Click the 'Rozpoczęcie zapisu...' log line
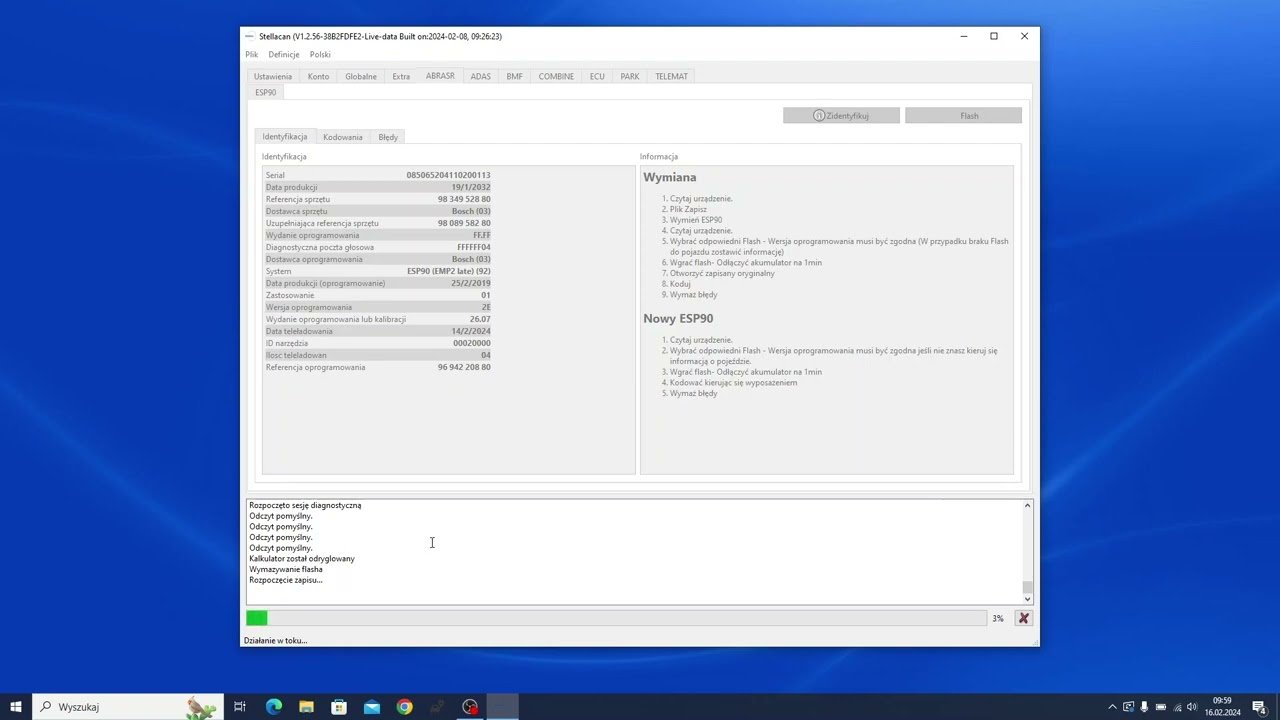1280x720 pixels. [x=286, y=580]
